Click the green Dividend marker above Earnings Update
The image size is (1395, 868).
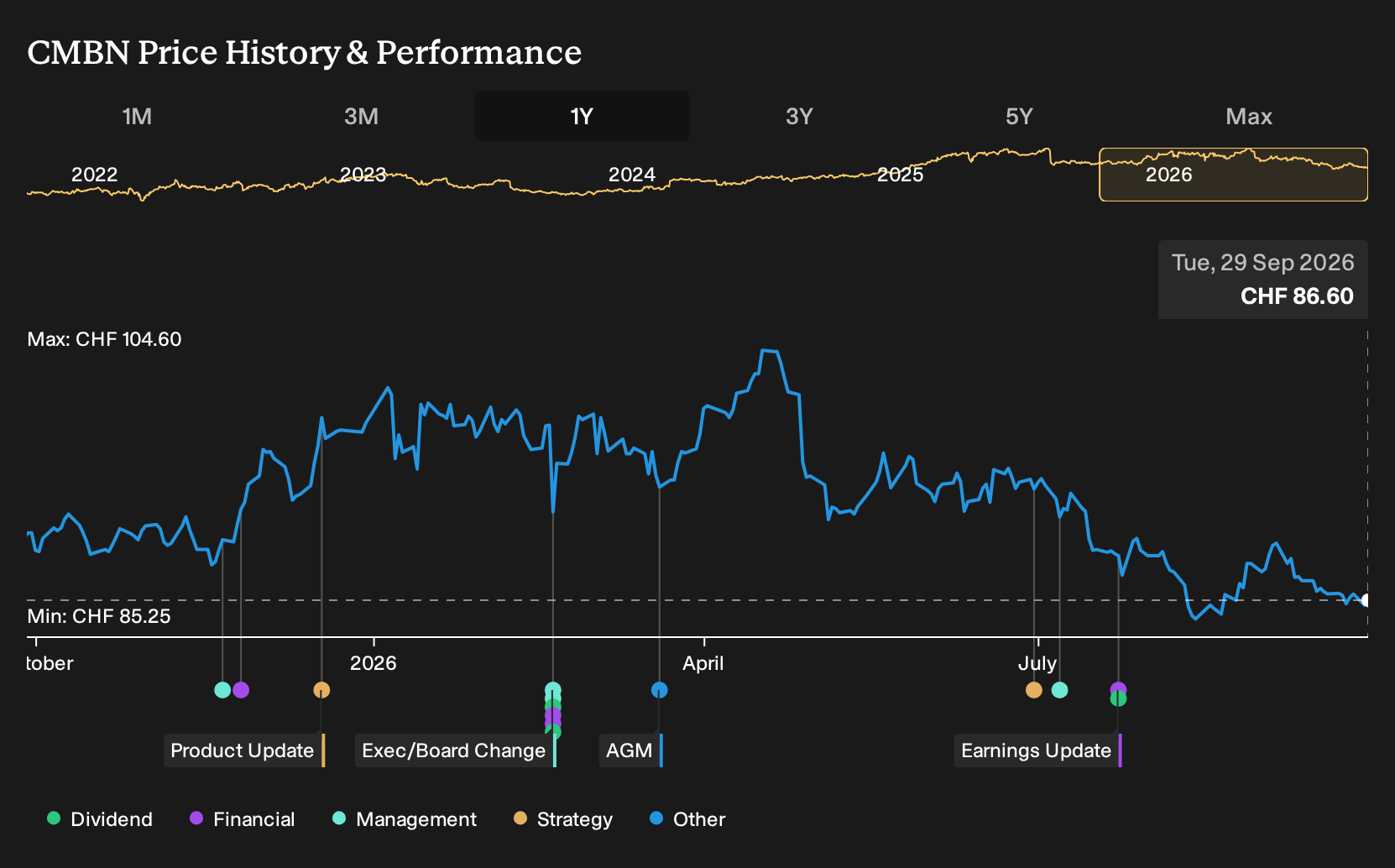coord(1118,699)
